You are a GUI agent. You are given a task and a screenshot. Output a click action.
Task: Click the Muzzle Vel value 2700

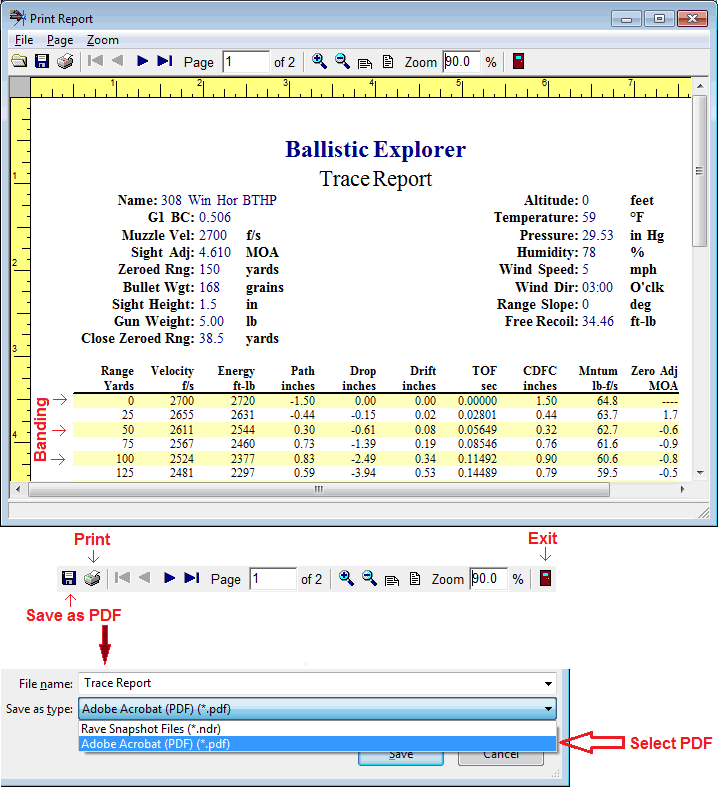(213, 235)
